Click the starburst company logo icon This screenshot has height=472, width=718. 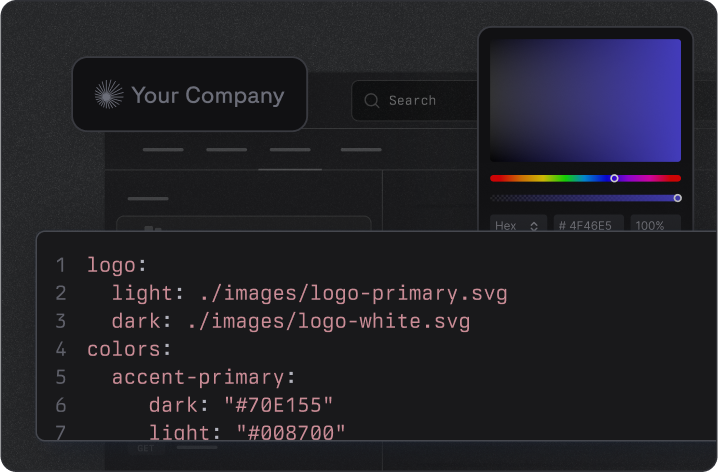(109, 95)
